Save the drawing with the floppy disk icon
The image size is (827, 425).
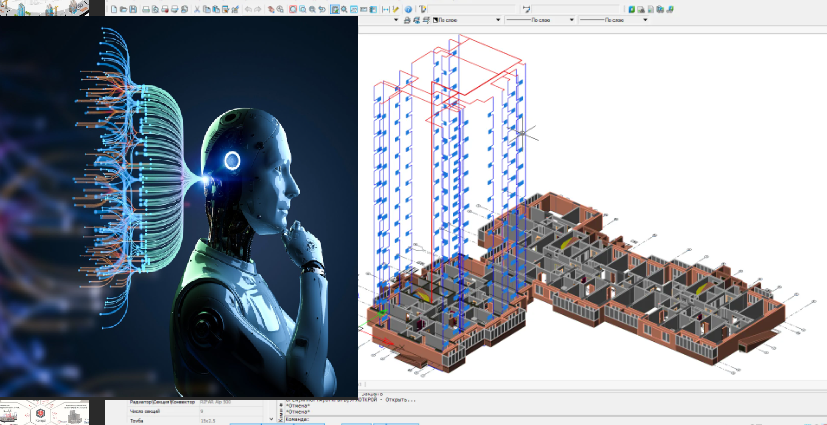[x=133, y=9]
